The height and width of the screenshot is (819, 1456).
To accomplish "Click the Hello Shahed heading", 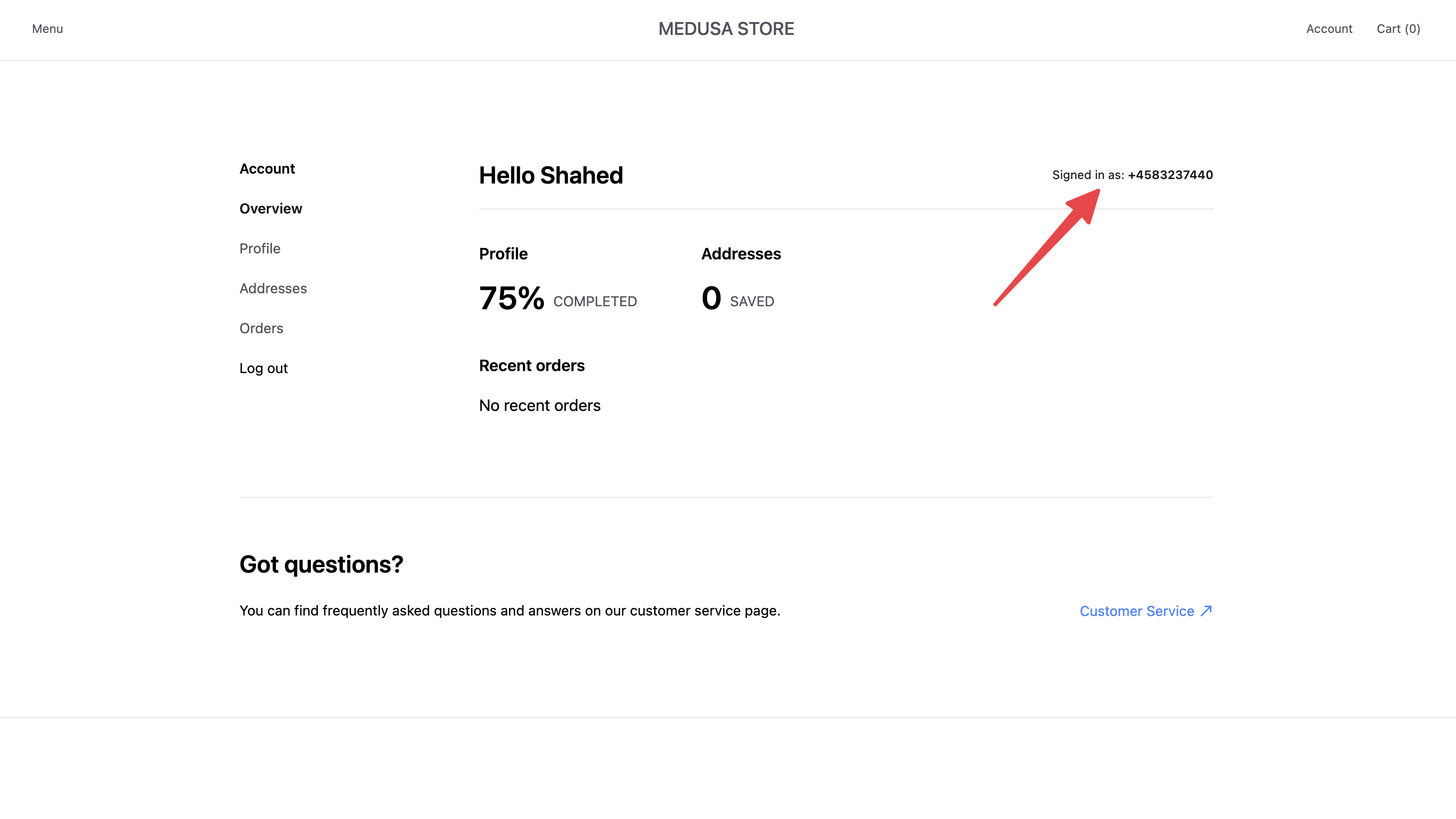I will pos(550,175).
